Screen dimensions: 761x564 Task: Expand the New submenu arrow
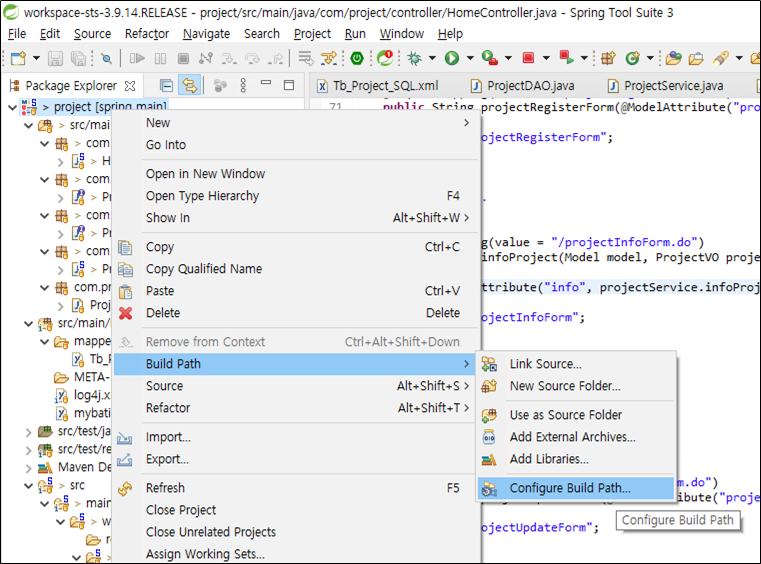click(466, 123)
